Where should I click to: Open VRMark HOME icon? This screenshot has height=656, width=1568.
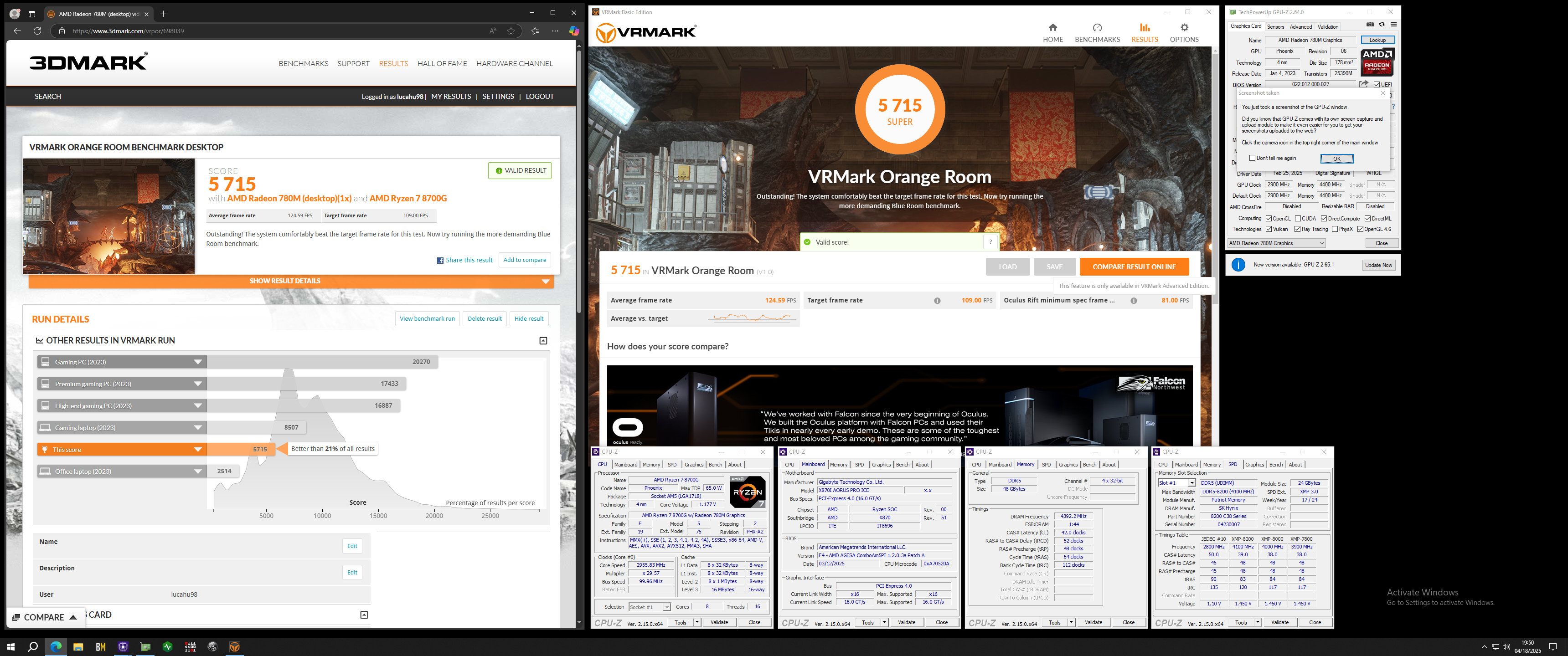(x=1052, y=27)
